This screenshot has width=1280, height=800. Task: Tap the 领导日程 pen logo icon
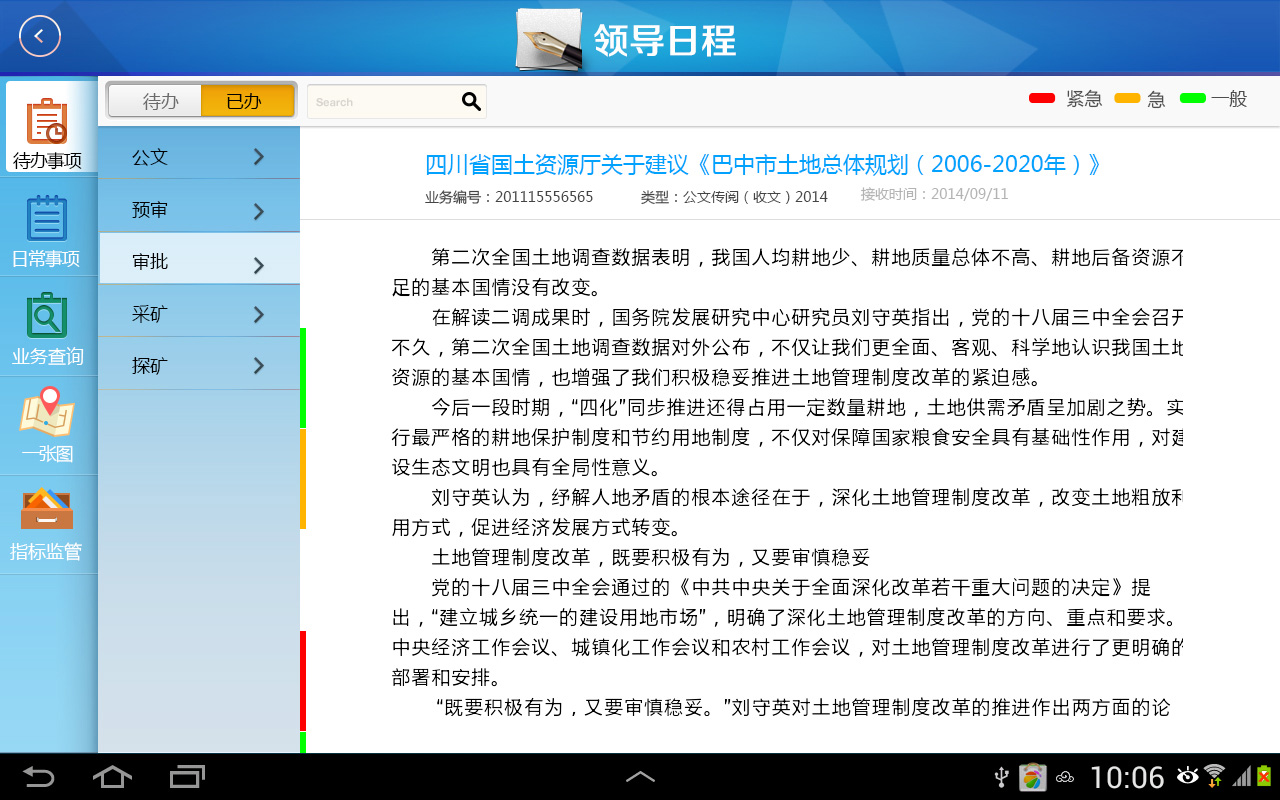pos(549,40)
